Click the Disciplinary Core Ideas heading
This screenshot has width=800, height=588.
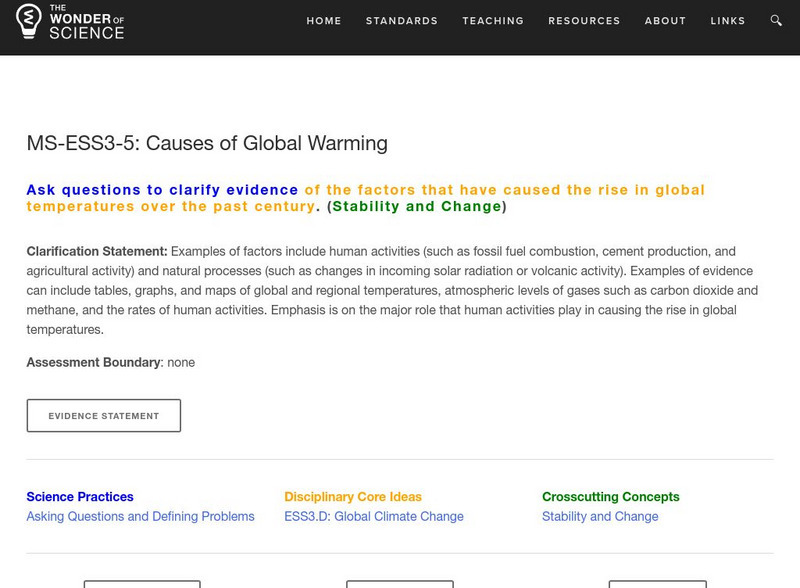click(353, 497)
